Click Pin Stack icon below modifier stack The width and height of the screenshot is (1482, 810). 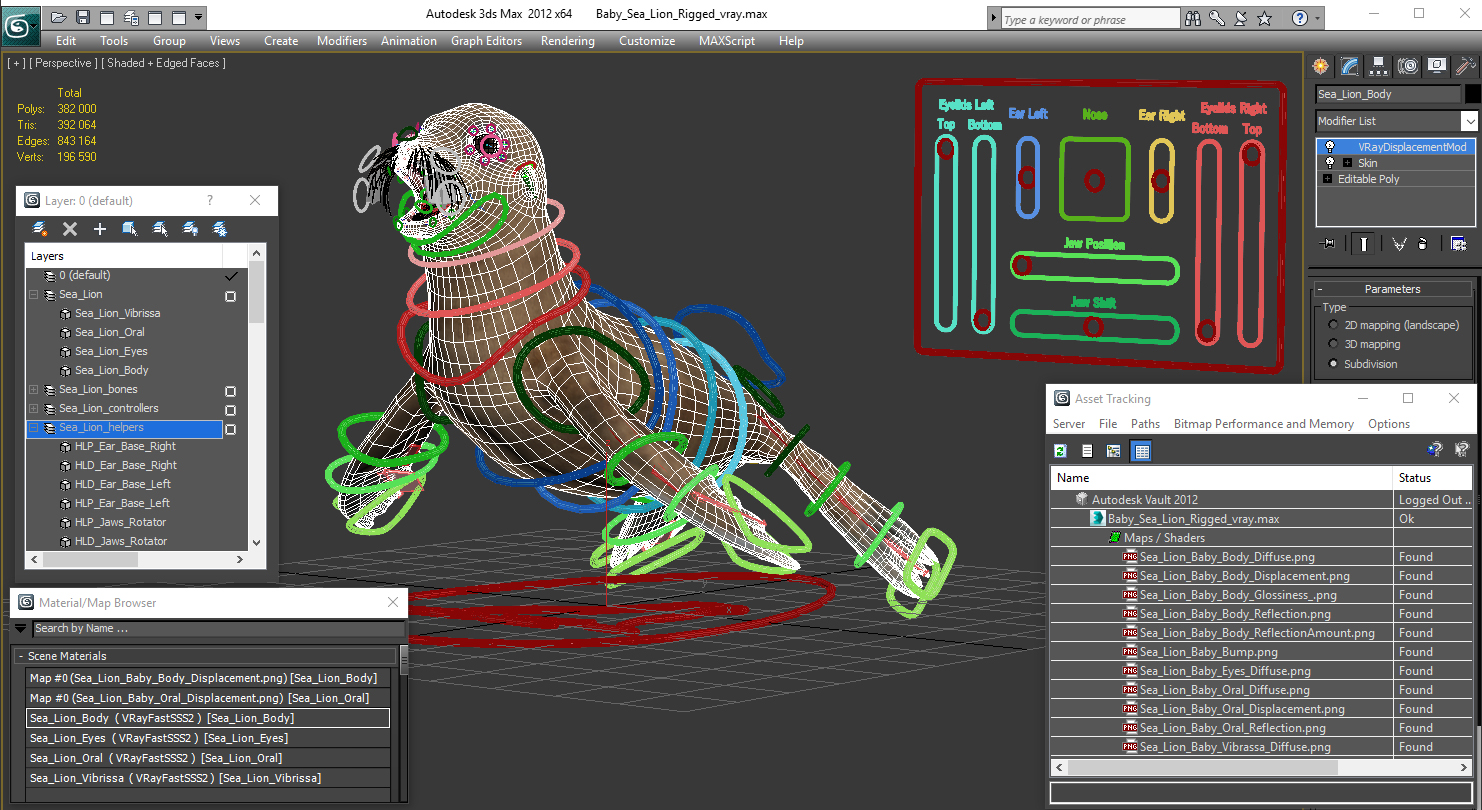click(x=1328, y=243)
